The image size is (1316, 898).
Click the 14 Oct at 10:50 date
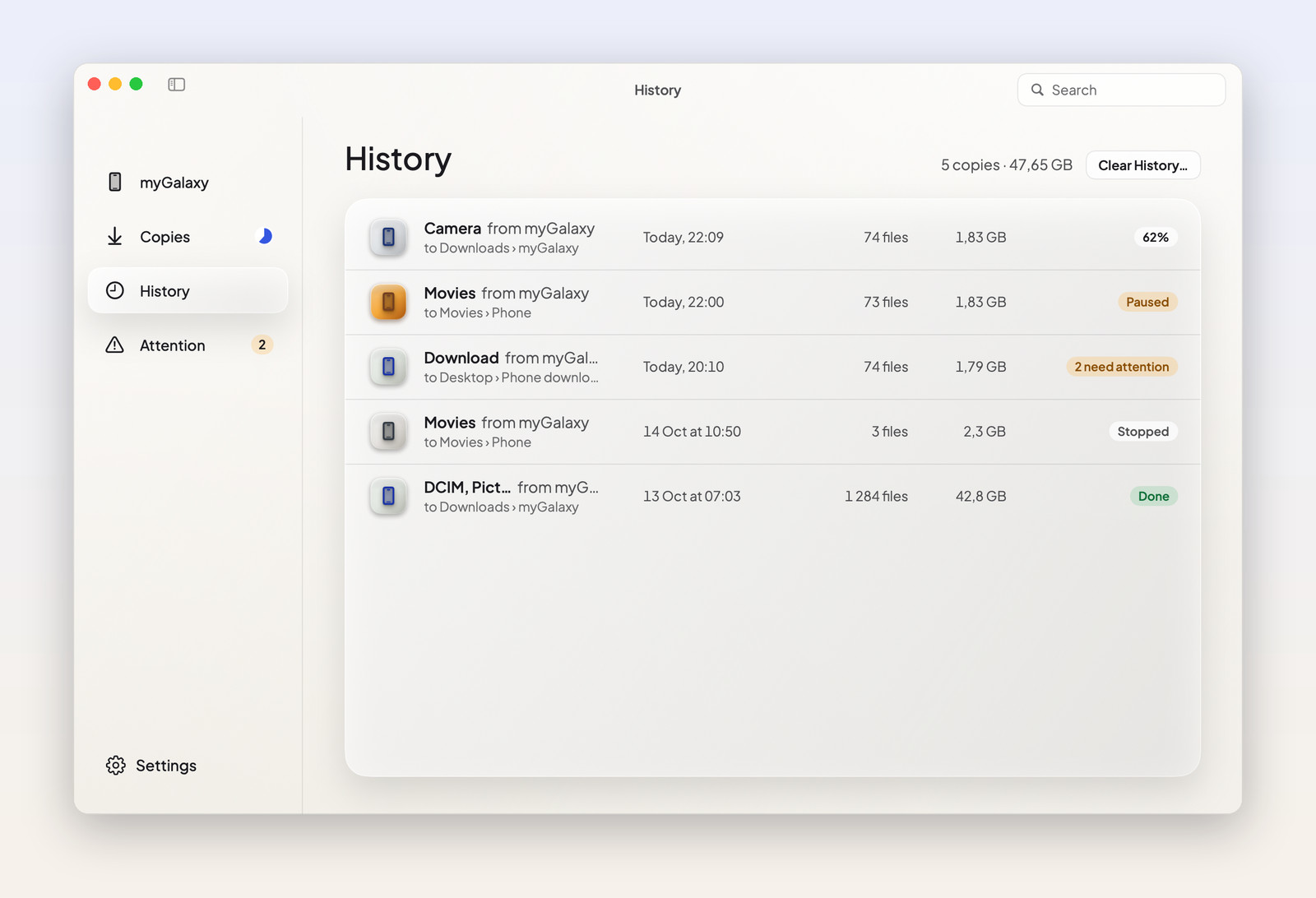(692, 432)
